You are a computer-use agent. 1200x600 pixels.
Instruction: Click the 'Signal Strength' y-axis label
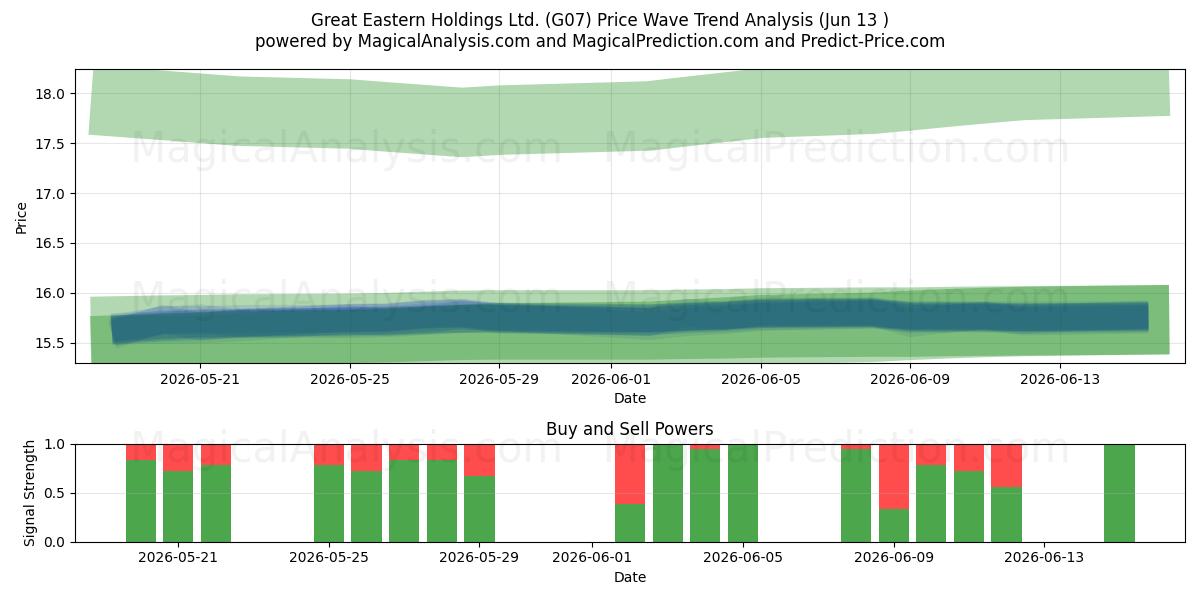[30, 493]
